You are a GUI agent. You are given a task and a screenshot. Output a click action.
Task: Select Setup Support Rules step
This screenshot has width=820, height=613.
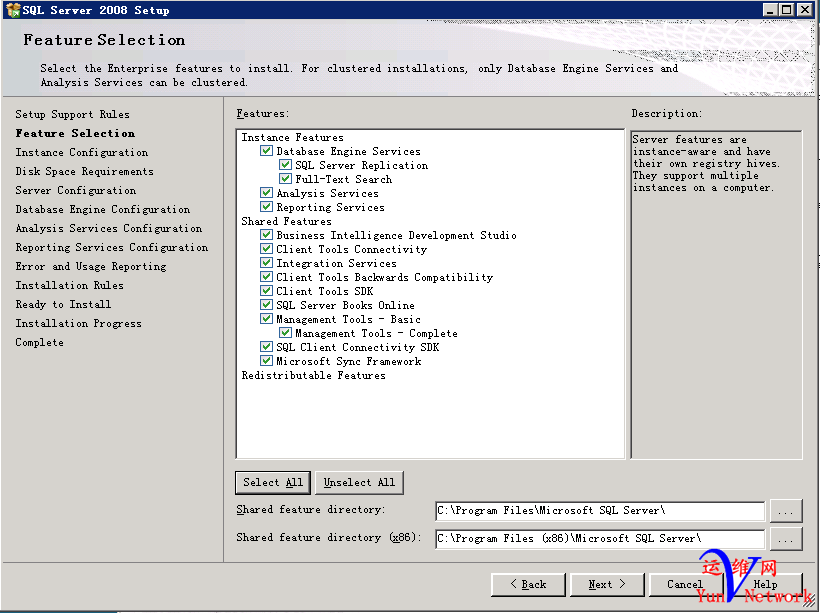tap(72, 114)
